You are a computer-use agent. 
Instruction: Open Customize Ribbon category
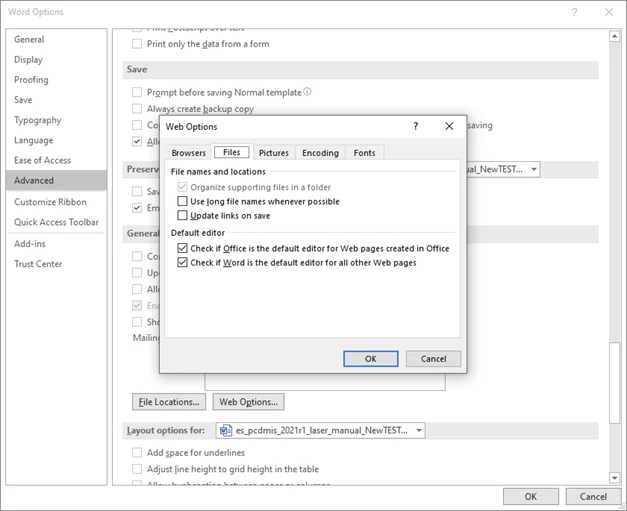pyautogui.click(x=56, y=202)
